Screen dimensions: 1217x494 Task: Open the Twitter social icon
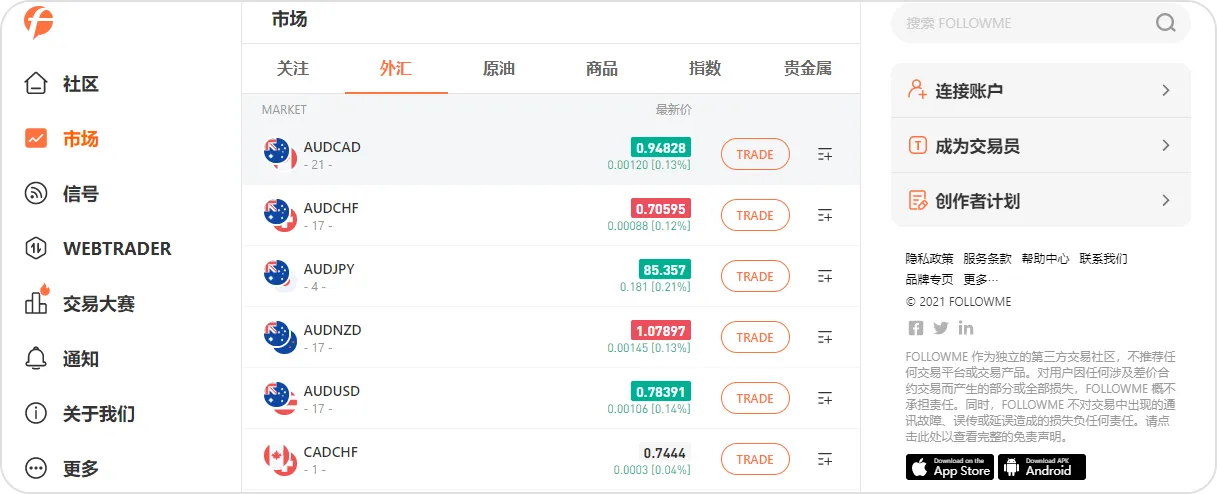coord(941,327)
